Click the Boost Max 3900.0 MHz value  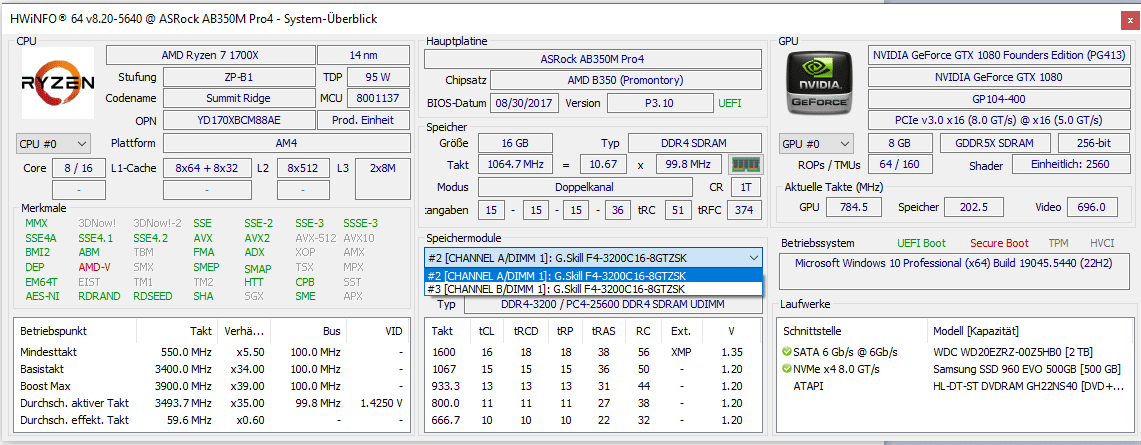tap(186, 386)
